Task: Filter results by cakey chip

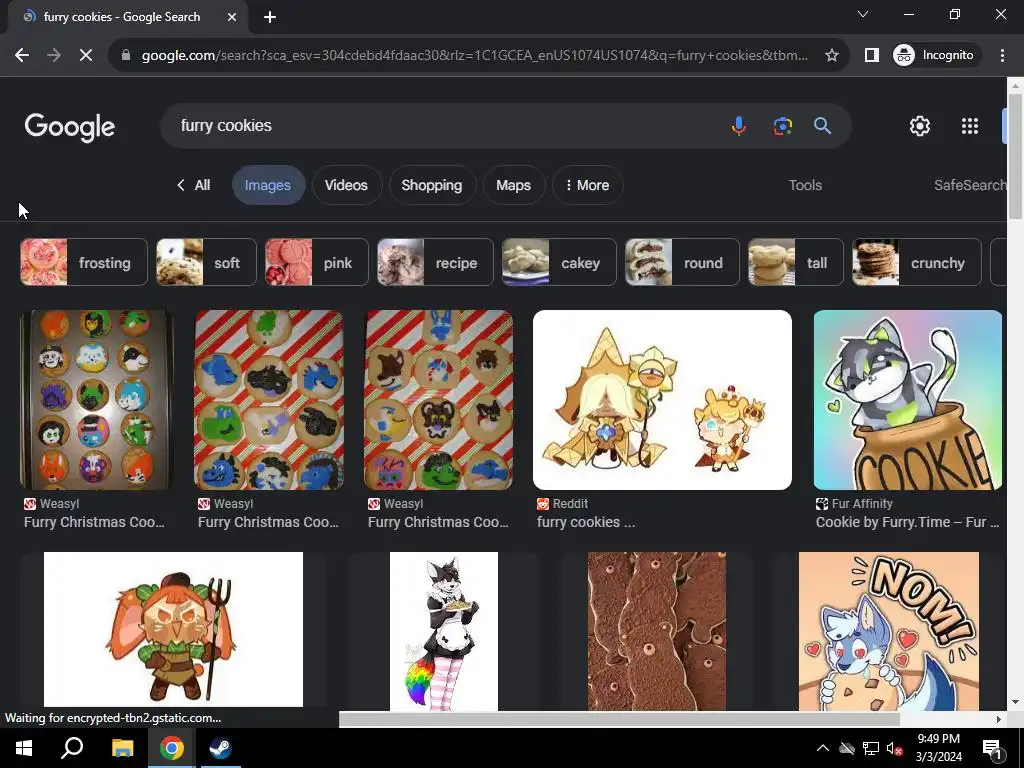Action: click(559, 263)
